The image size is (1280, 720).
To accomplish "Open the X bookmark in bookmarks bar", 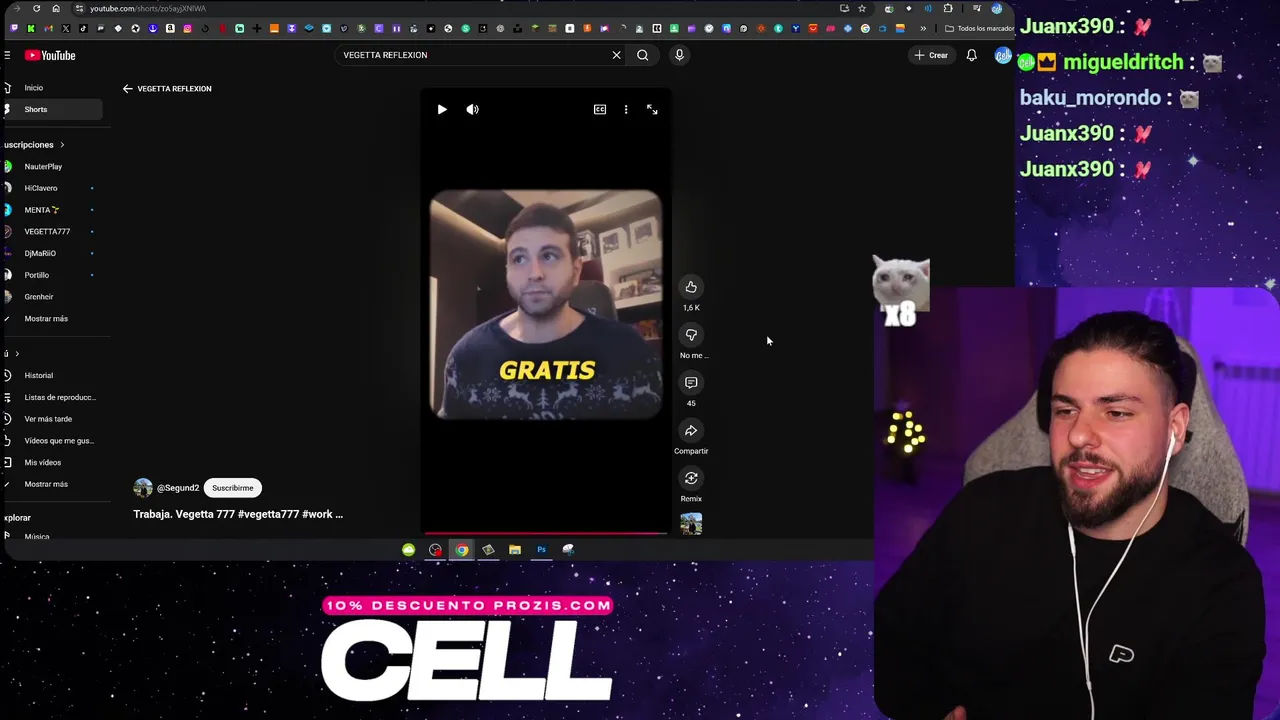I will (66, 28).
